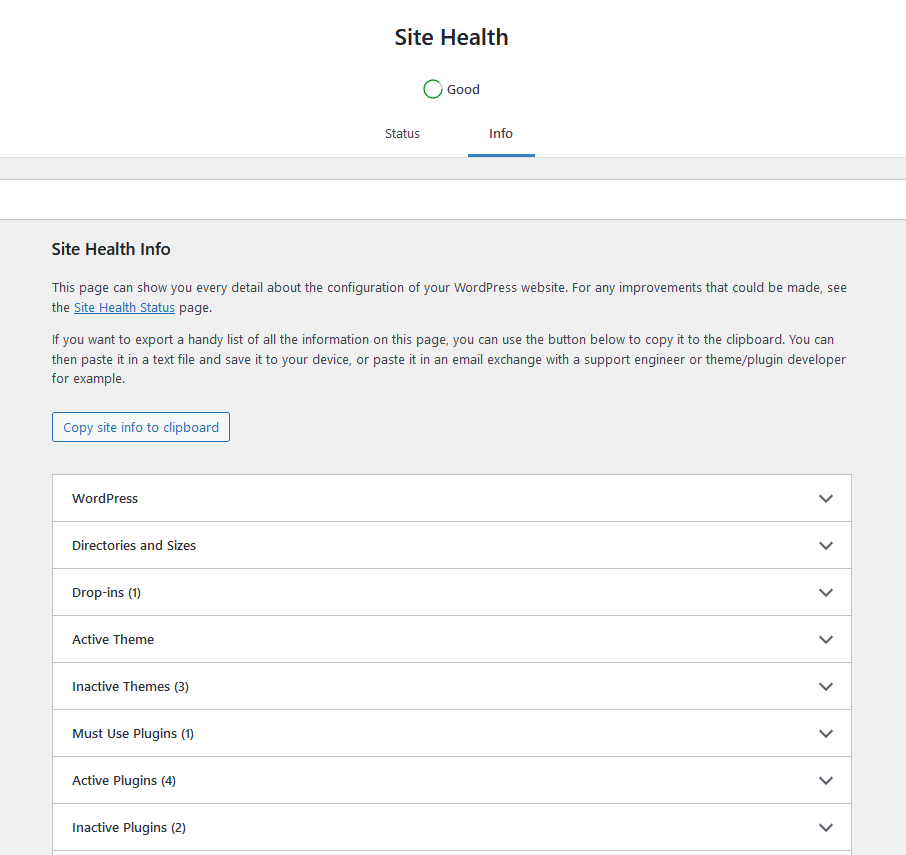The height and width of the screenshot is (855, 906).
Task: Expand the Drop-ins (1) section
Action: pos(452,593)
